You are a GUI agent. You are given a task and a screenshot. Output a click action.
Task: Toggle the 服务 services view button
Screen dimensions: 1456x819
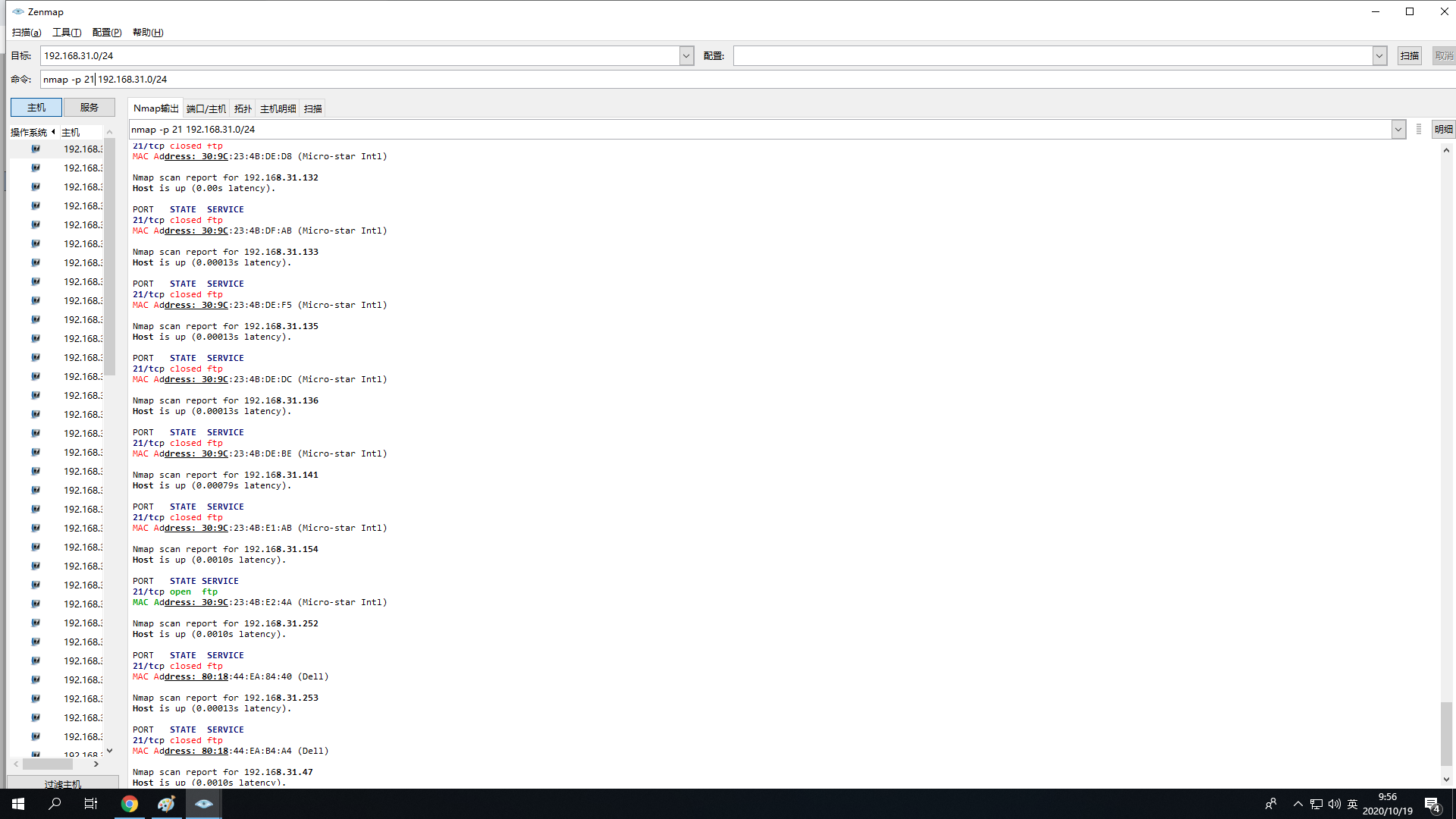tap(89, 108)
